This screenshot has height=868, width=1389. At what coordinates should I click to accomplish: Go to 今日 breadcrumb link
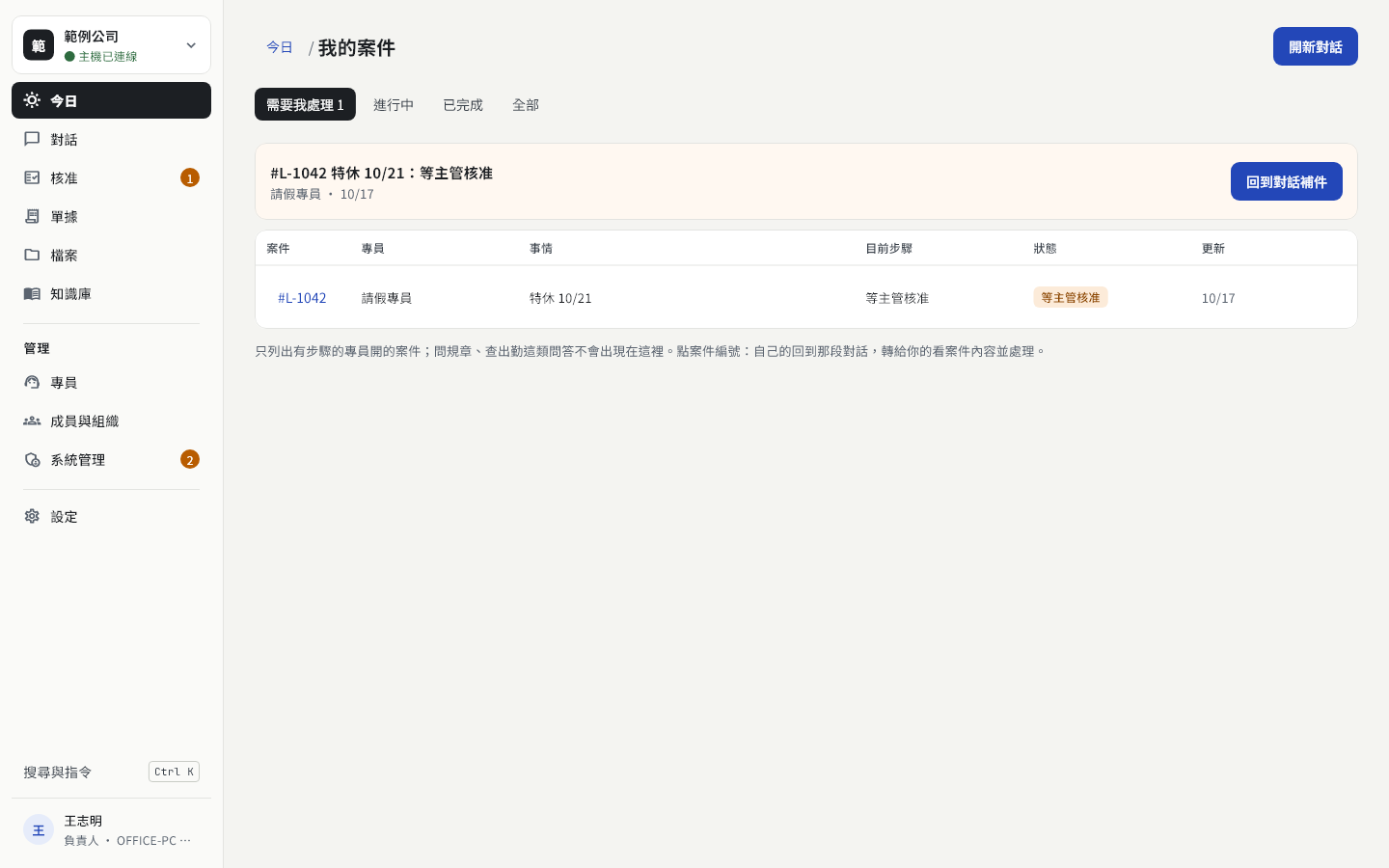pyautogui.click(x=280, y=46)
